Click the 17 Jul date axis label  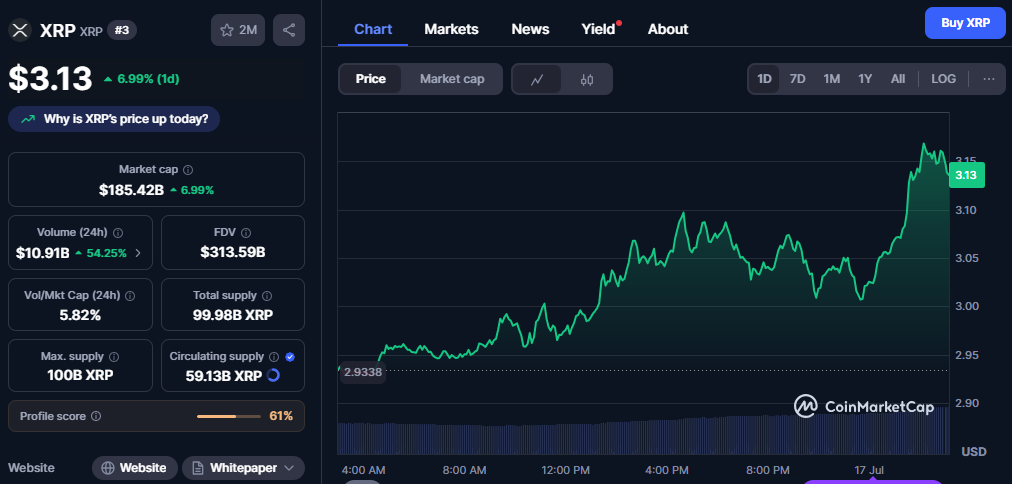click(869, 470)
